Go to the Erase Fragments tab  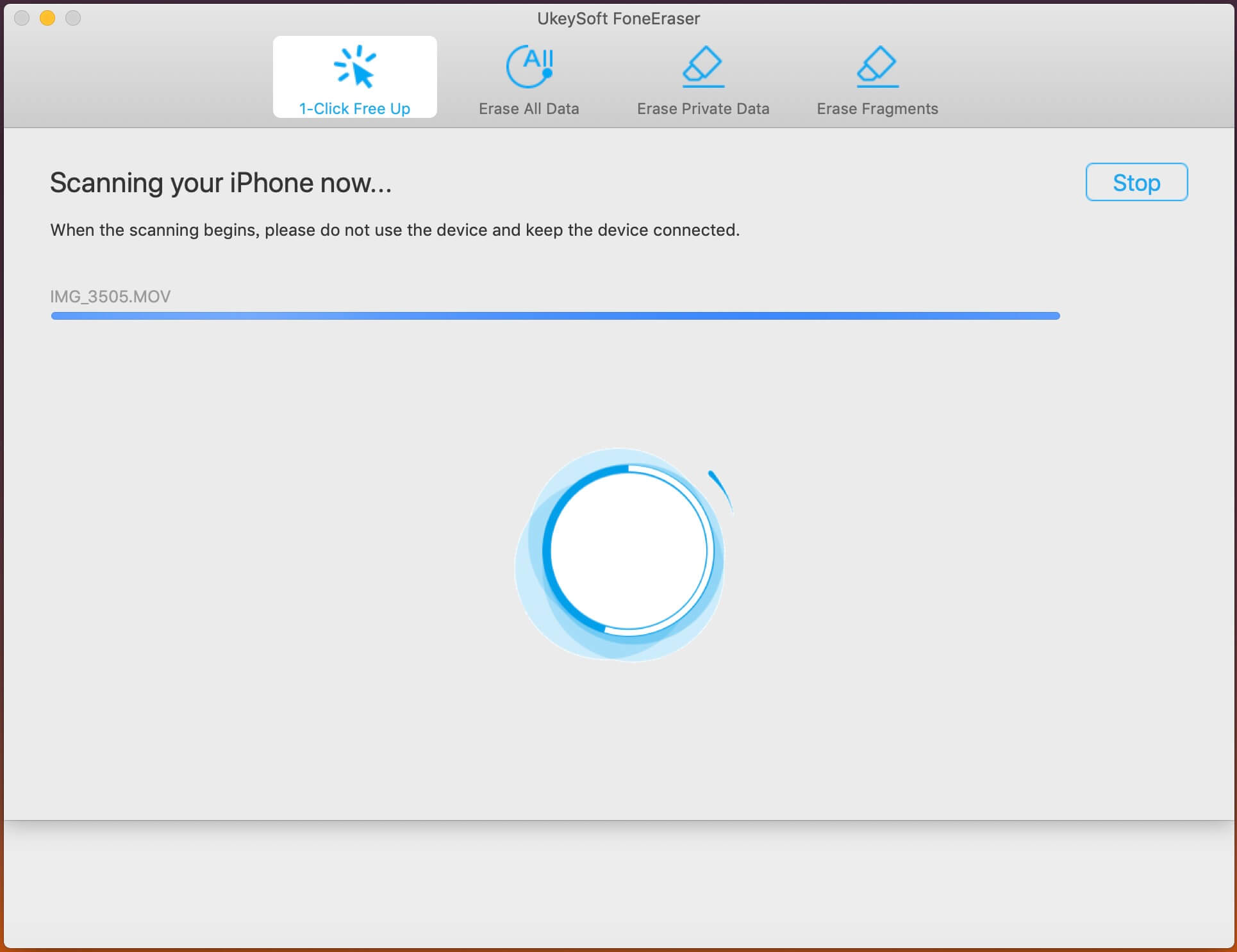pyautogui.click(x=877, y=109)
